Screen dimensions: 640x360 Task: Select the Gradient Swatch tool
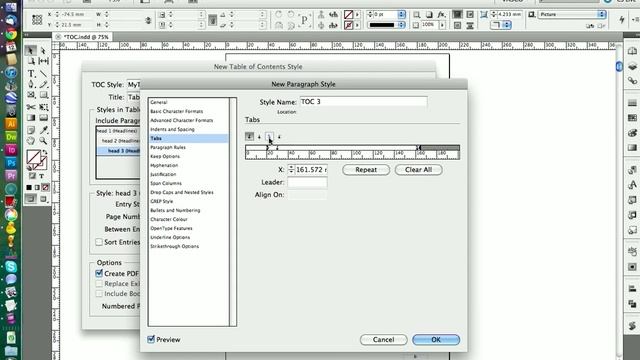pyautogui.click(x=31, y=118)
